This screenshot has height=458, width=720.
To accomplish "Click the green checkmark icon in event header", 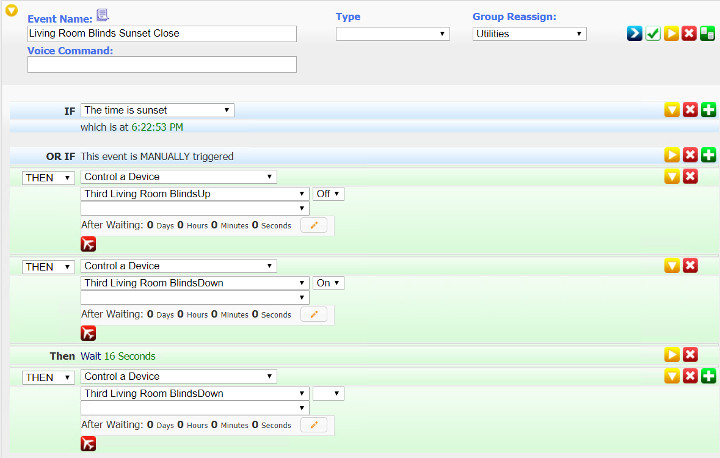I will click(x=653, y=33).
